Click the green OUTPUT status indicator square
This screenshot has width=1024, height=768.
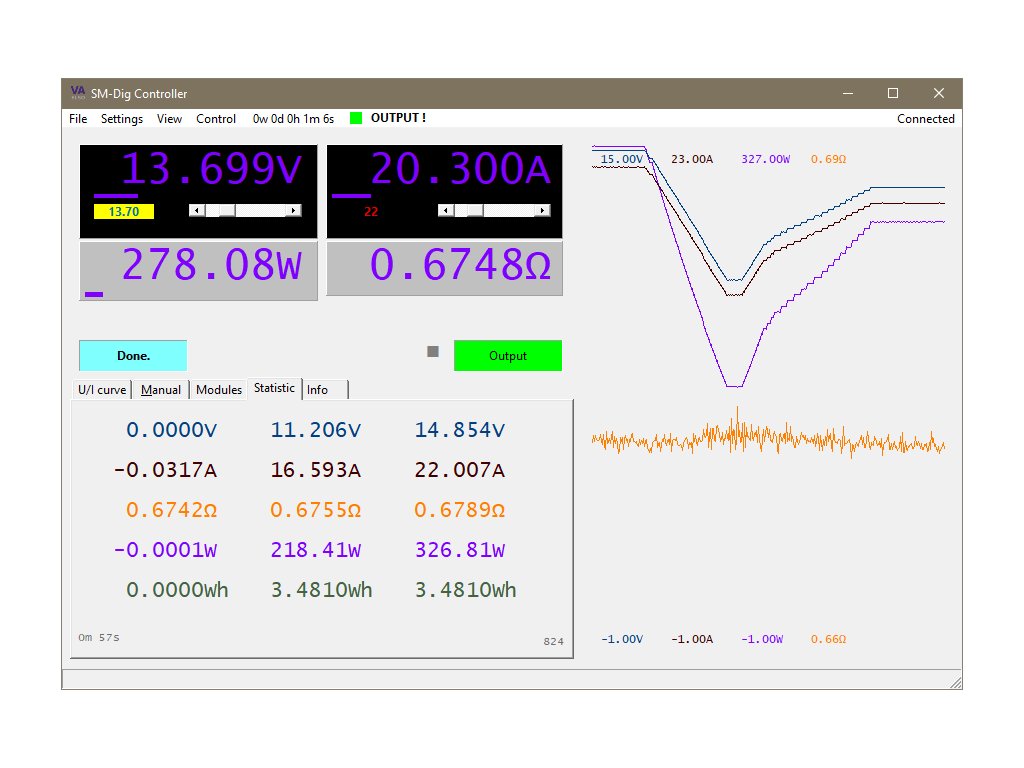(x=356, y=118)
